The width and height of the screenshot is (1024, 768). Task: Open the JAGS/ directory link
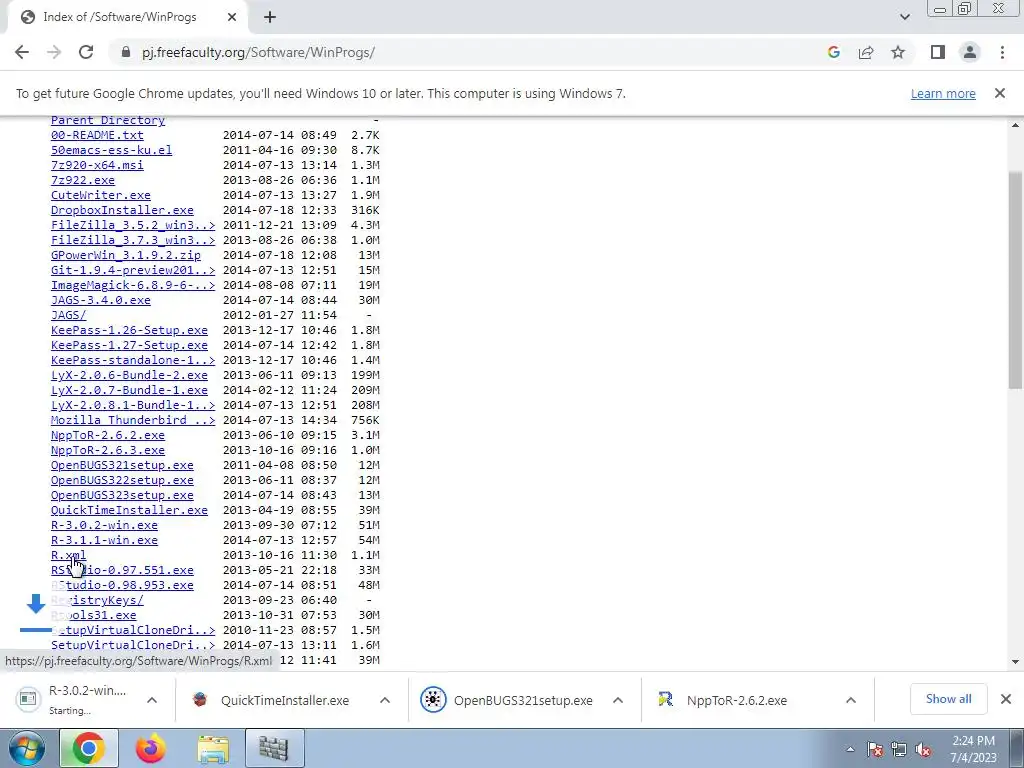[69, 315]
